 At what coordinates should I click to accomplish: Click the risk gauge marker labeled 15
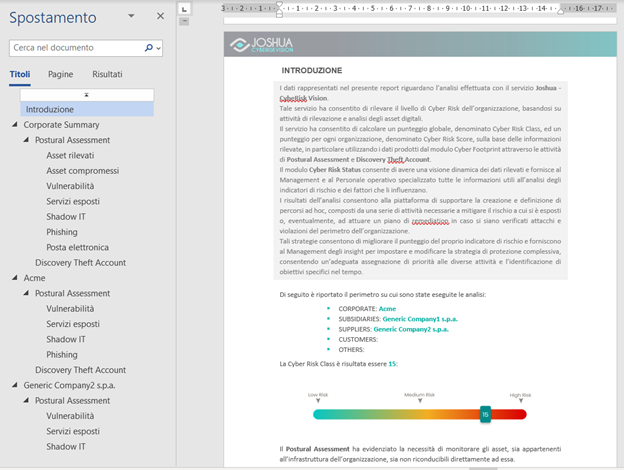tap(485, 414)
